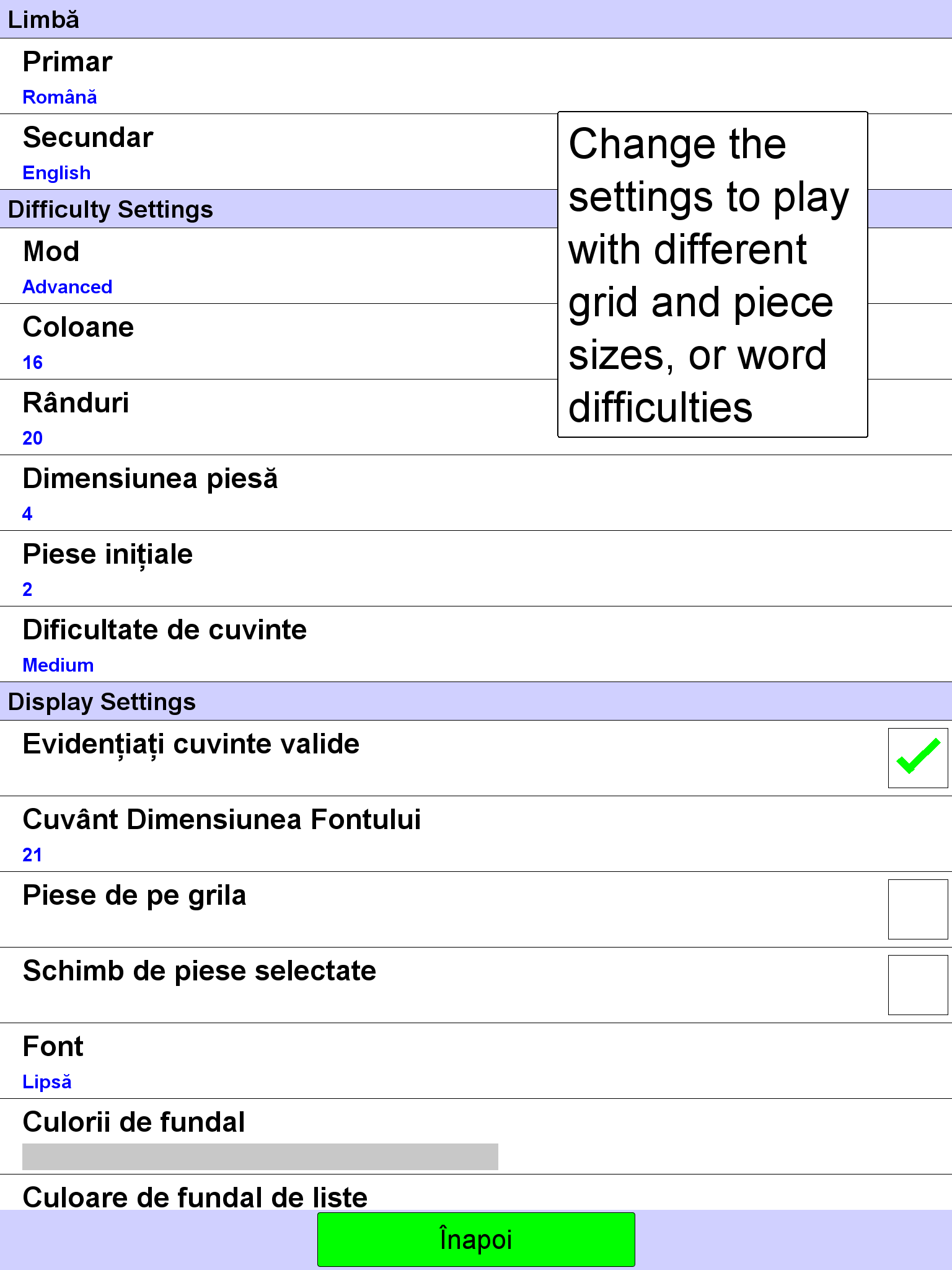
Task: Dismiss the Change the settings tooltip box
Action: 713,275
